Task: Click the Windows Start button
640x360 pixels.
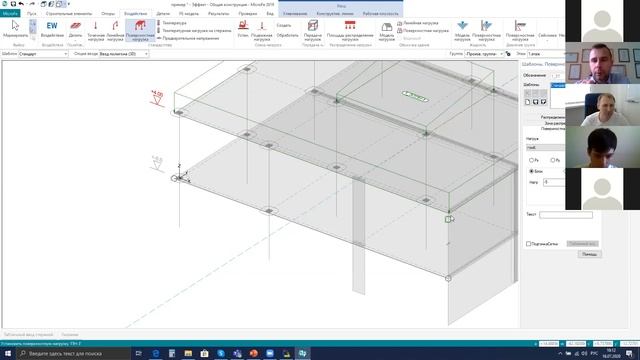Action: (8, 353)
